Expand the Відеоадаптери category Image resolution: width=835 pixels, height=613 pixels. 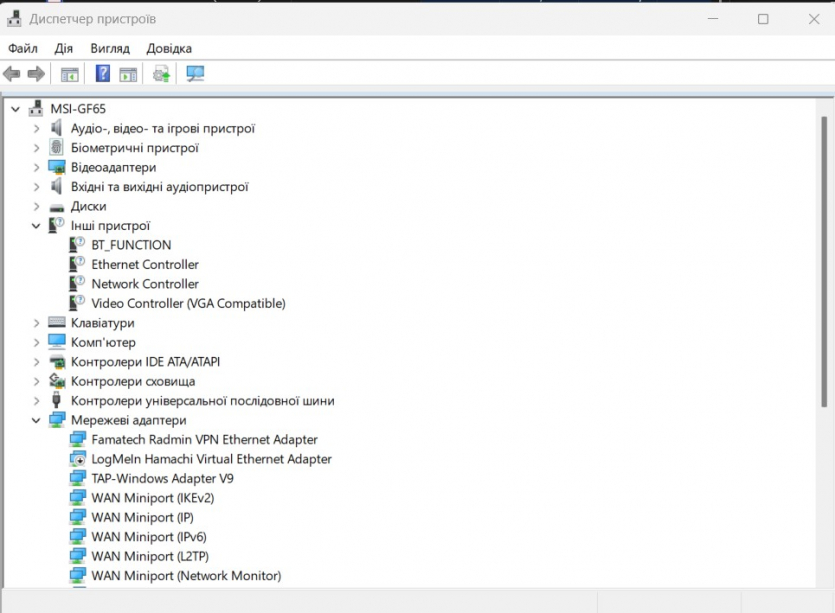point(37,168)
